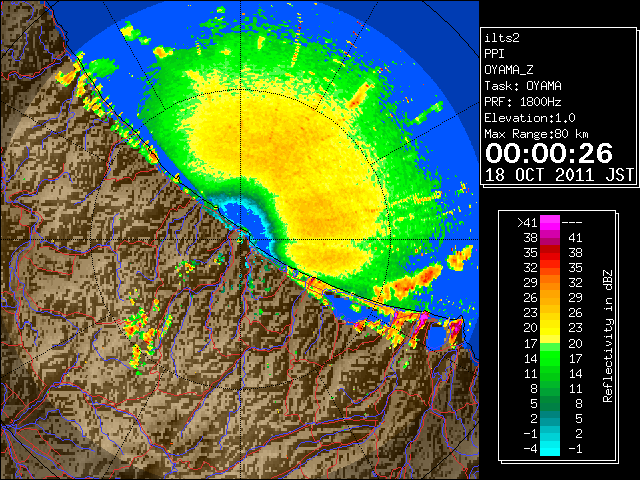The image size is (640, 480).
Task: Click the 'OYAMA_Z' product label
Action: click(509, 70)
